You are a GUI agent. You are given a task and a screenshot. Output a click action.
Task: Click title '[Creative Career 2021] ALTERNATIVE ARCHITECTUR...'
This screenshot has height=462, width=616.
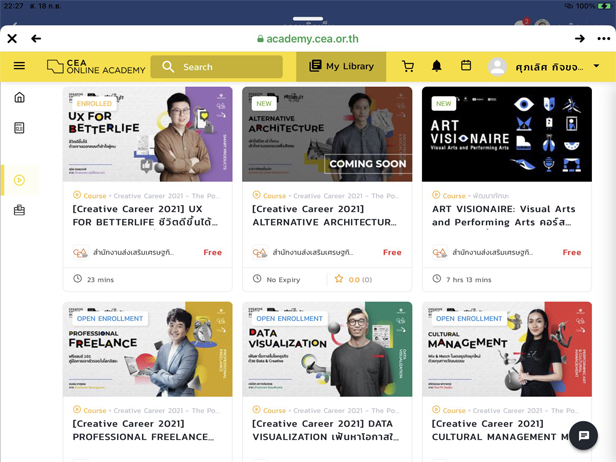click(324, 215)
